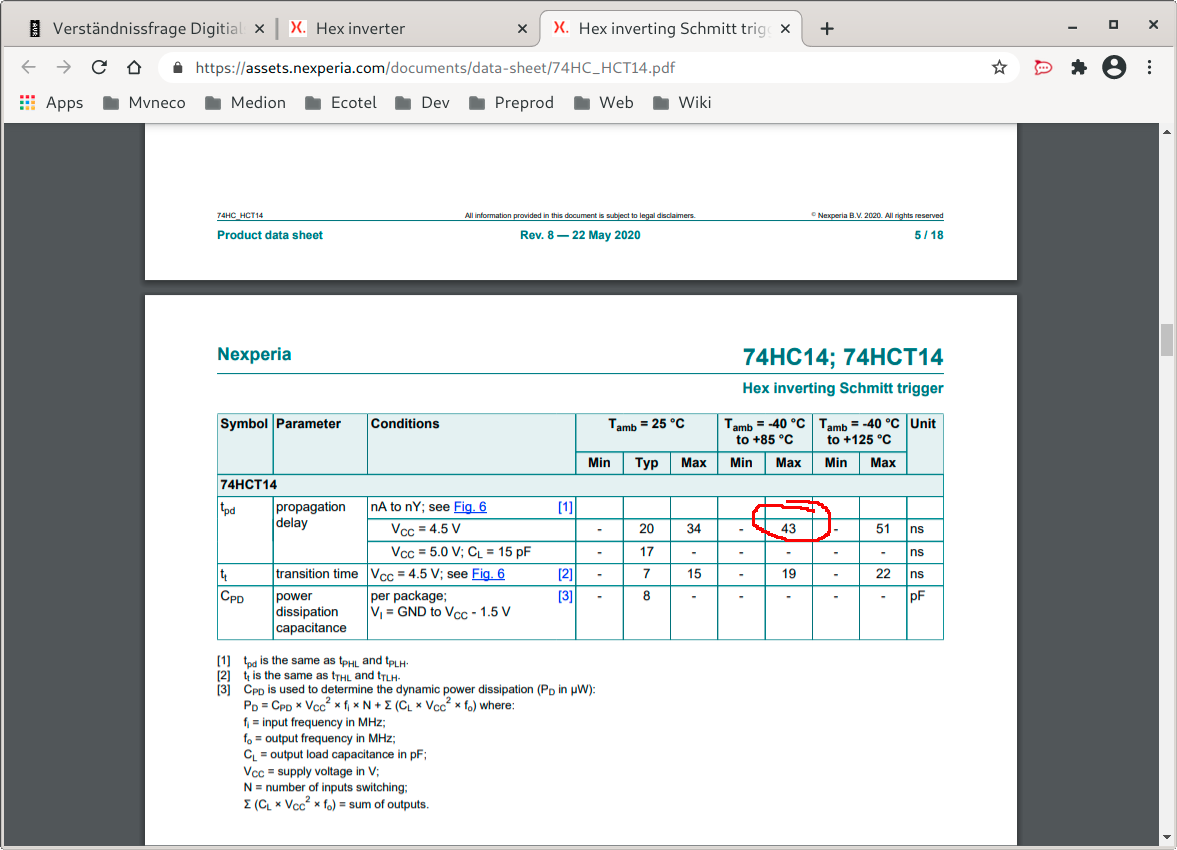Image resolution: width=1177 pixels, height=850 pixels.
Task: Click 'N = number of inputs switching' line
Action: pyautogui.click(x=325, y=787)
